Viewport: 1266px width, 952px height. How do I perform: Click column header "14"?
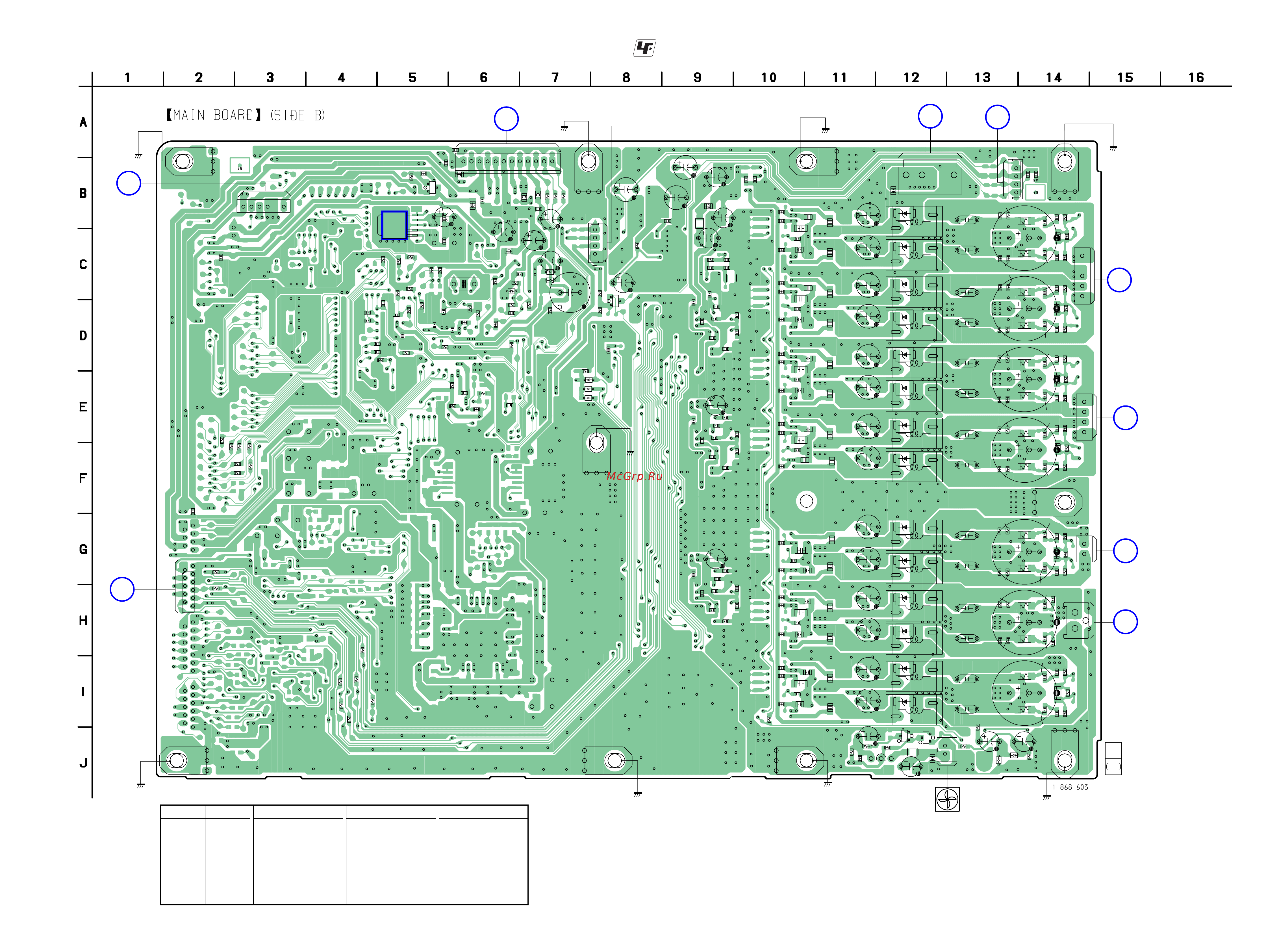coord(1054,77)
